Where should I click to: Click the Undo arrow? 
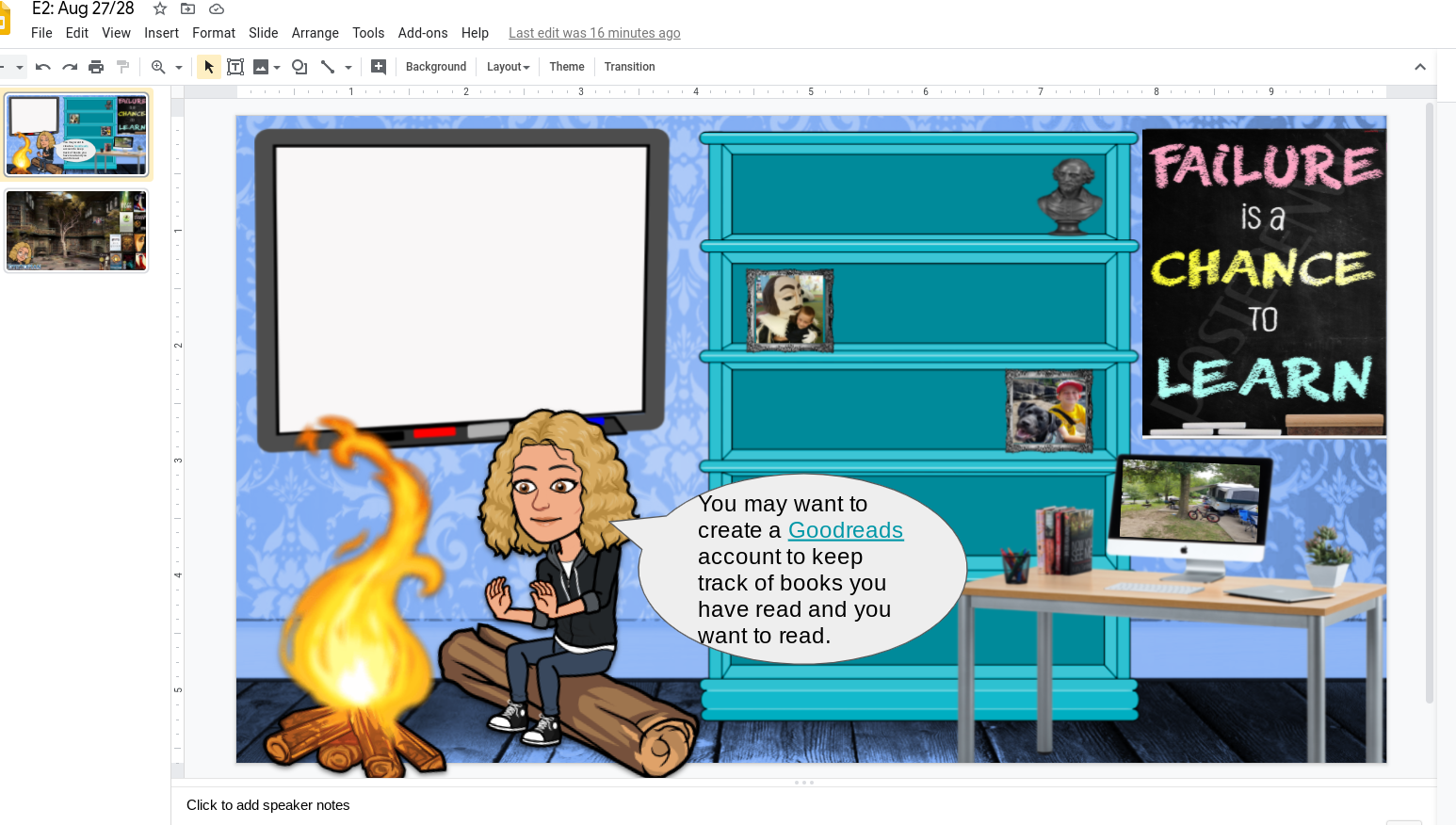[x=42, y=67]
